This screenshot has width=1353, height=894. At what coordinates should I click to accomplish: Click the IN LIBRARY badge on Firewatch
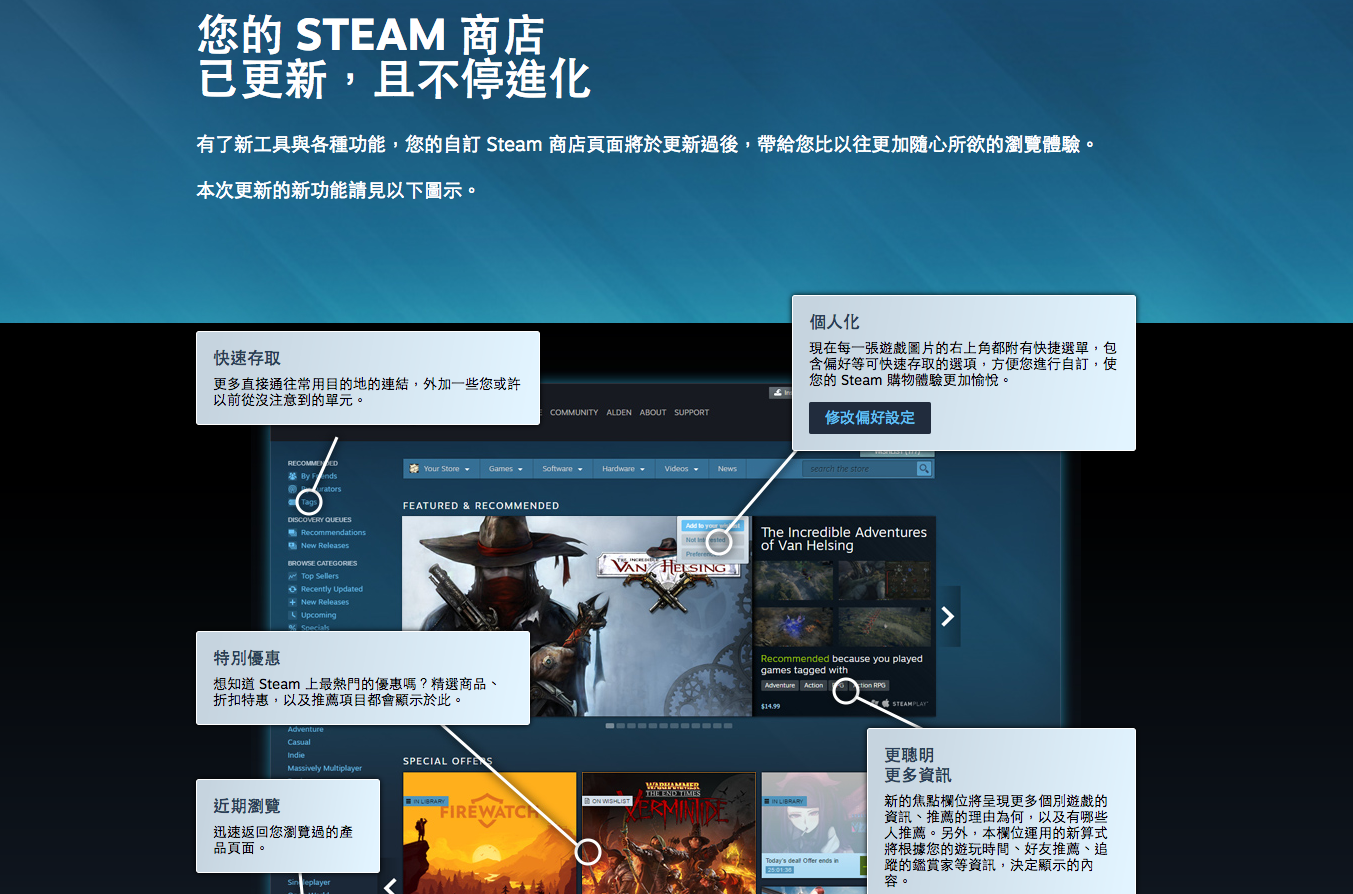pos(424,801)
